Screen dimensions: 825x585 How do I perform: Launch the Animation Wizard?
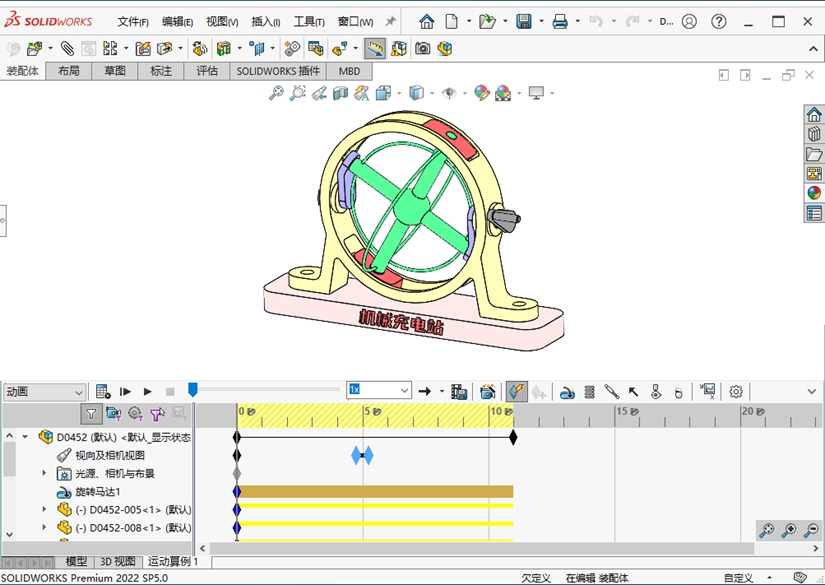488,391
